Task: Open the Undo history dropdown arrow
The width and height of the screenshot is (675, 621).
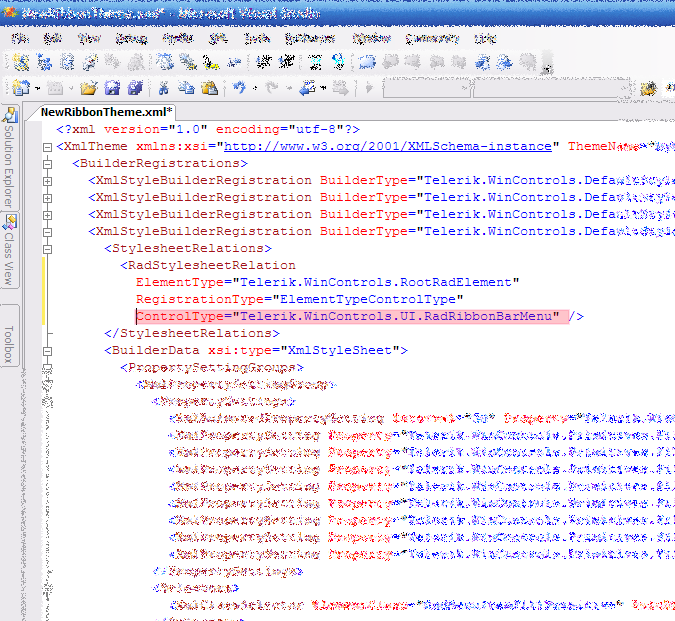Action: click(255, 89)
